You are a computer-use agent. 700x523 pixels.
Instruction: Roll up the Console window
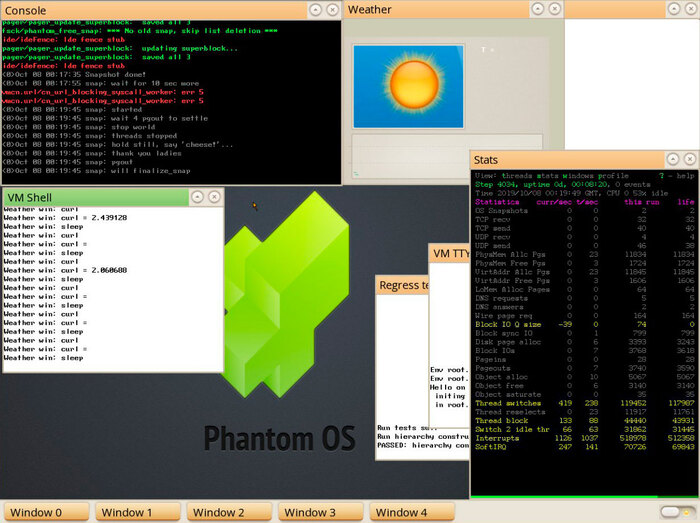[315, 9]
